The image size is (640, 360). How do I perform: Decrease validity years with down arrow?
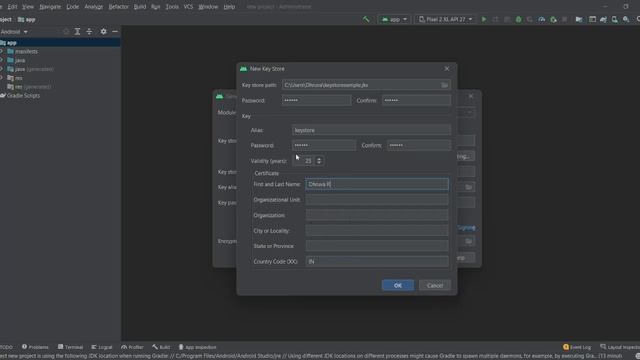[x=319, y=163]
